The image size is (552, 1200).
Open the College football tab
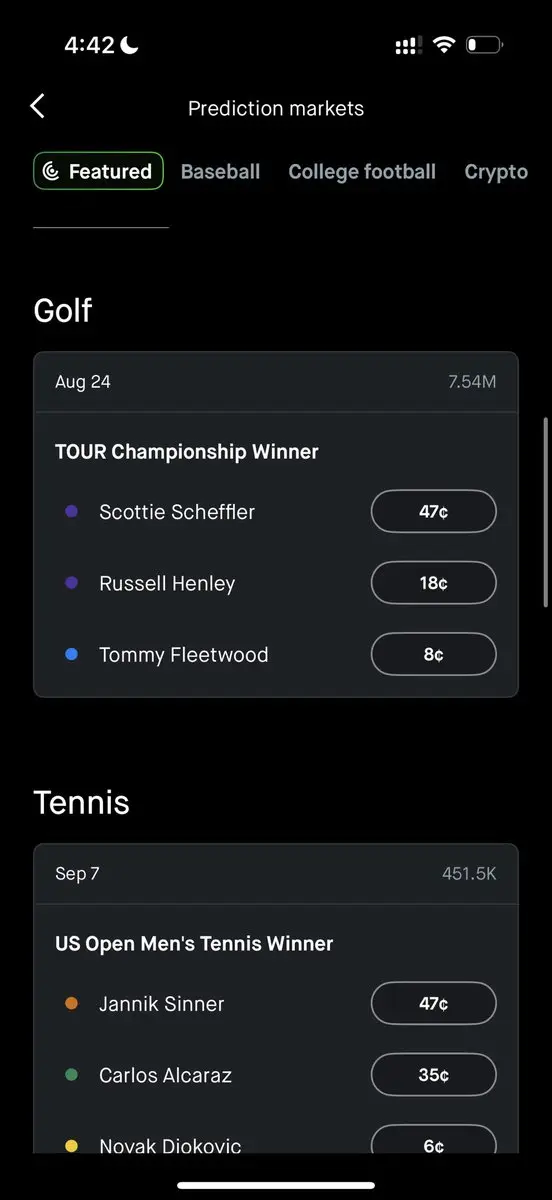pyautogui.click(x=362, y=171)
